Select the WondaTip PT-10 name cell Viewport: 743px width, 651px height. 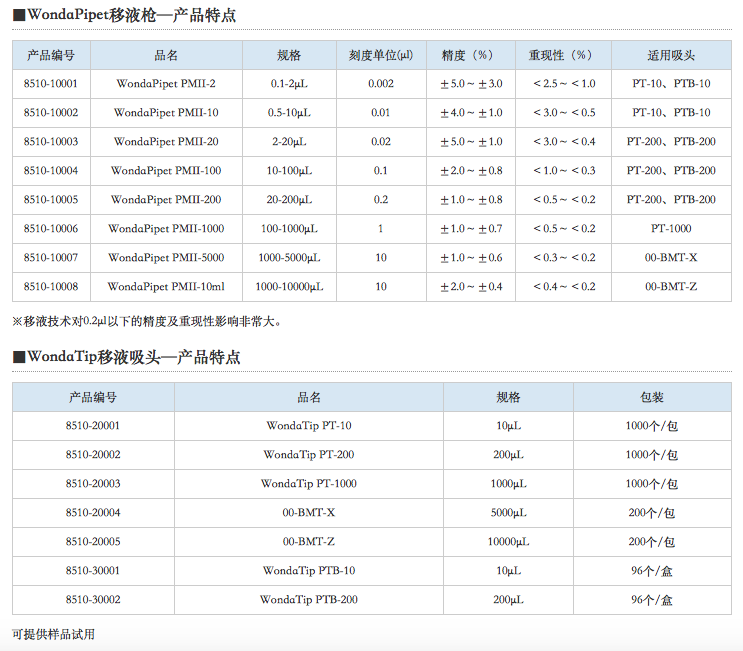tap(309, 426)
